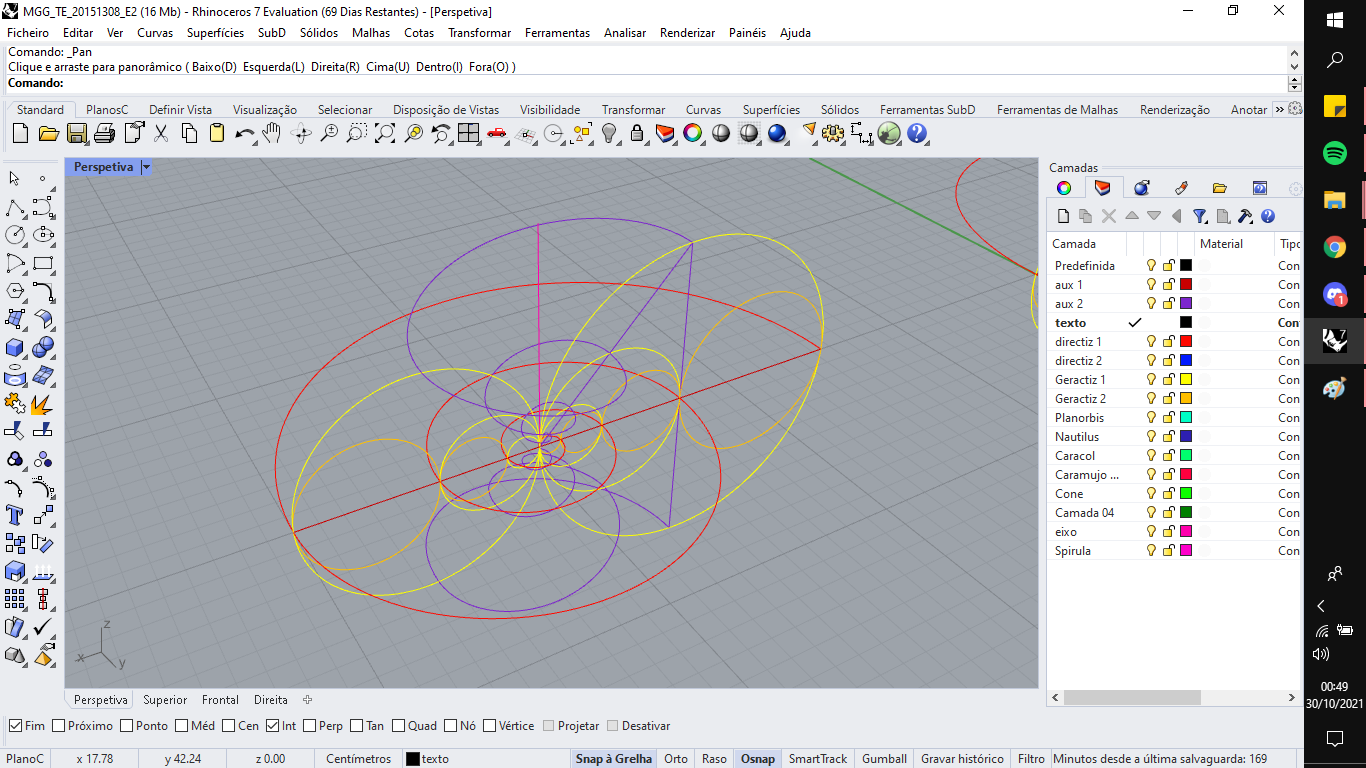The image size is (1366, 768).
Task: Select the Box solid tool in sidebar
Action: tap(15, 347)
